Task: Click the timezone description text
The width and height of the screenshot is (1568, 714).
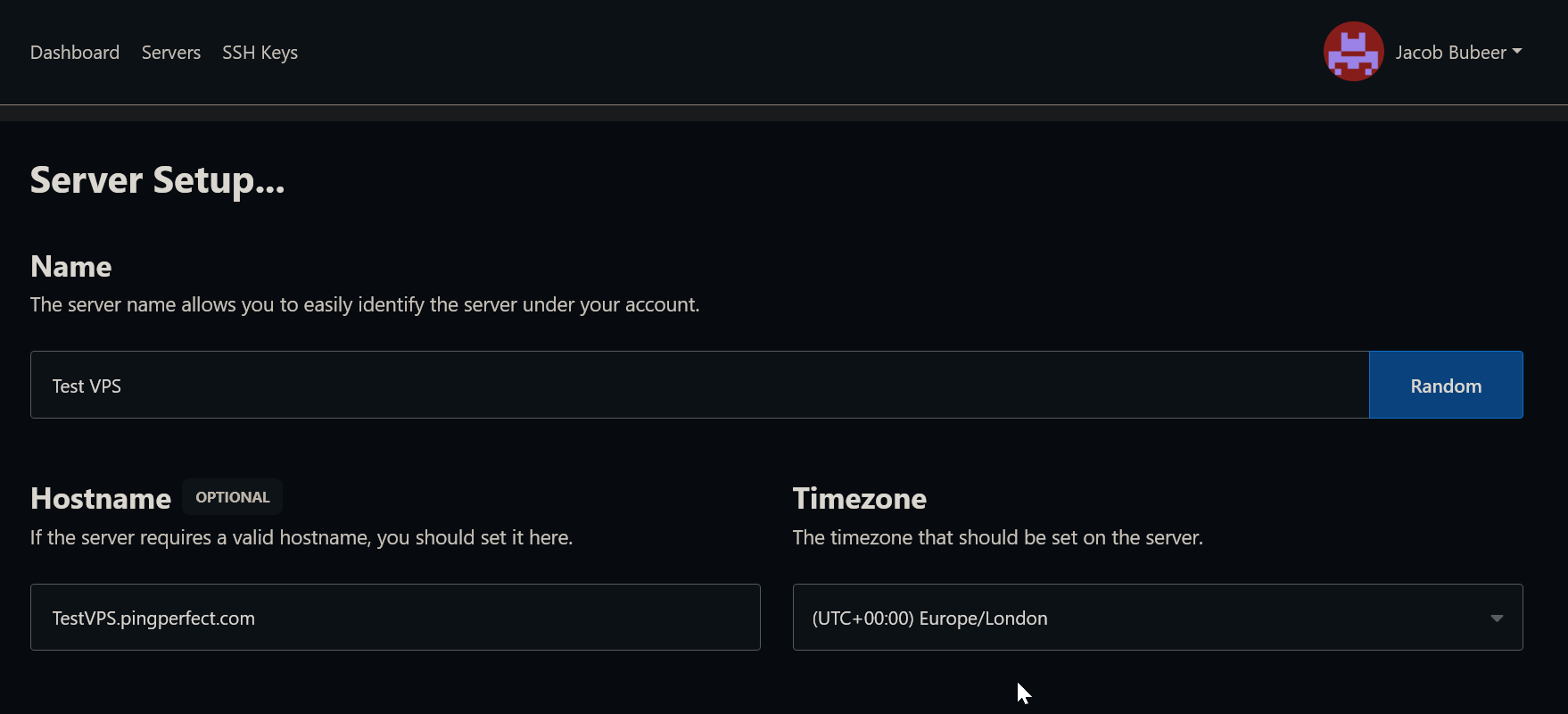Action: (997, 538)
